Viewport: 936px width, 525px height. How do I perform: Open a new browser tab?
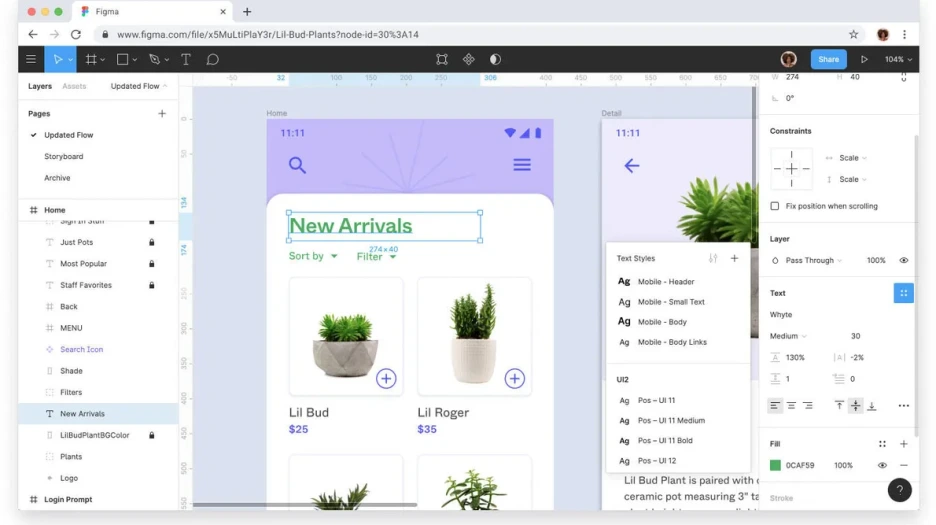(x=247, y=11)
